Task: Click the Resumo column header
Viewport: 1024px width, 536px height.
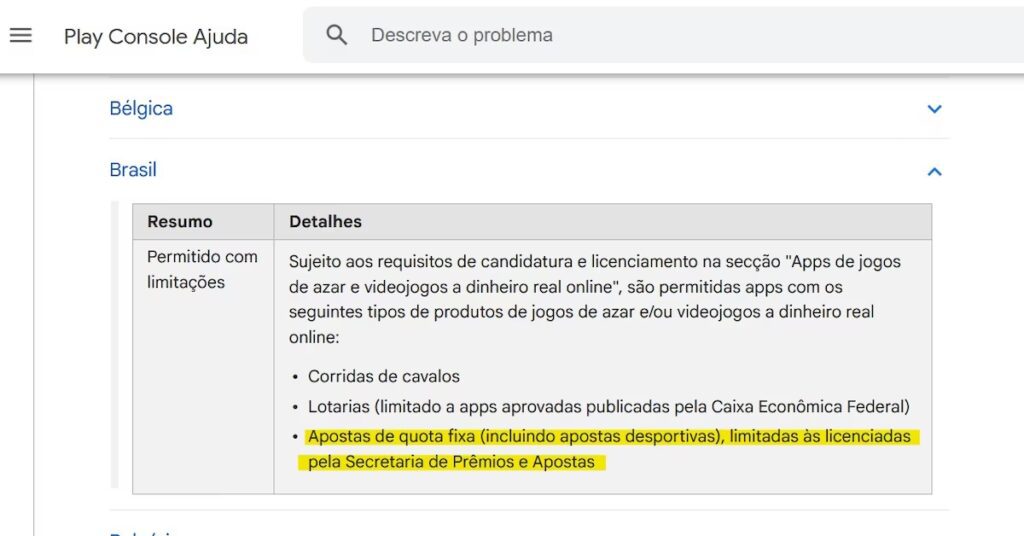Action: pyautogui.click(x=180, y=222)
